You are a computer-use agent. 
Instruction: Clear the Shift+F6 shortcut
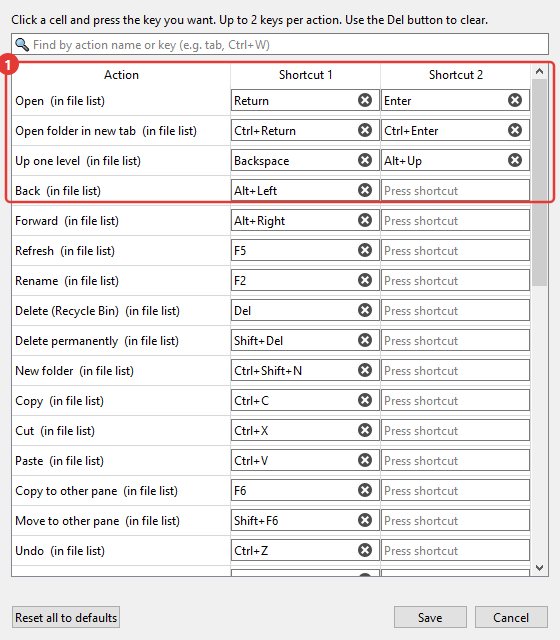point(365,520)
